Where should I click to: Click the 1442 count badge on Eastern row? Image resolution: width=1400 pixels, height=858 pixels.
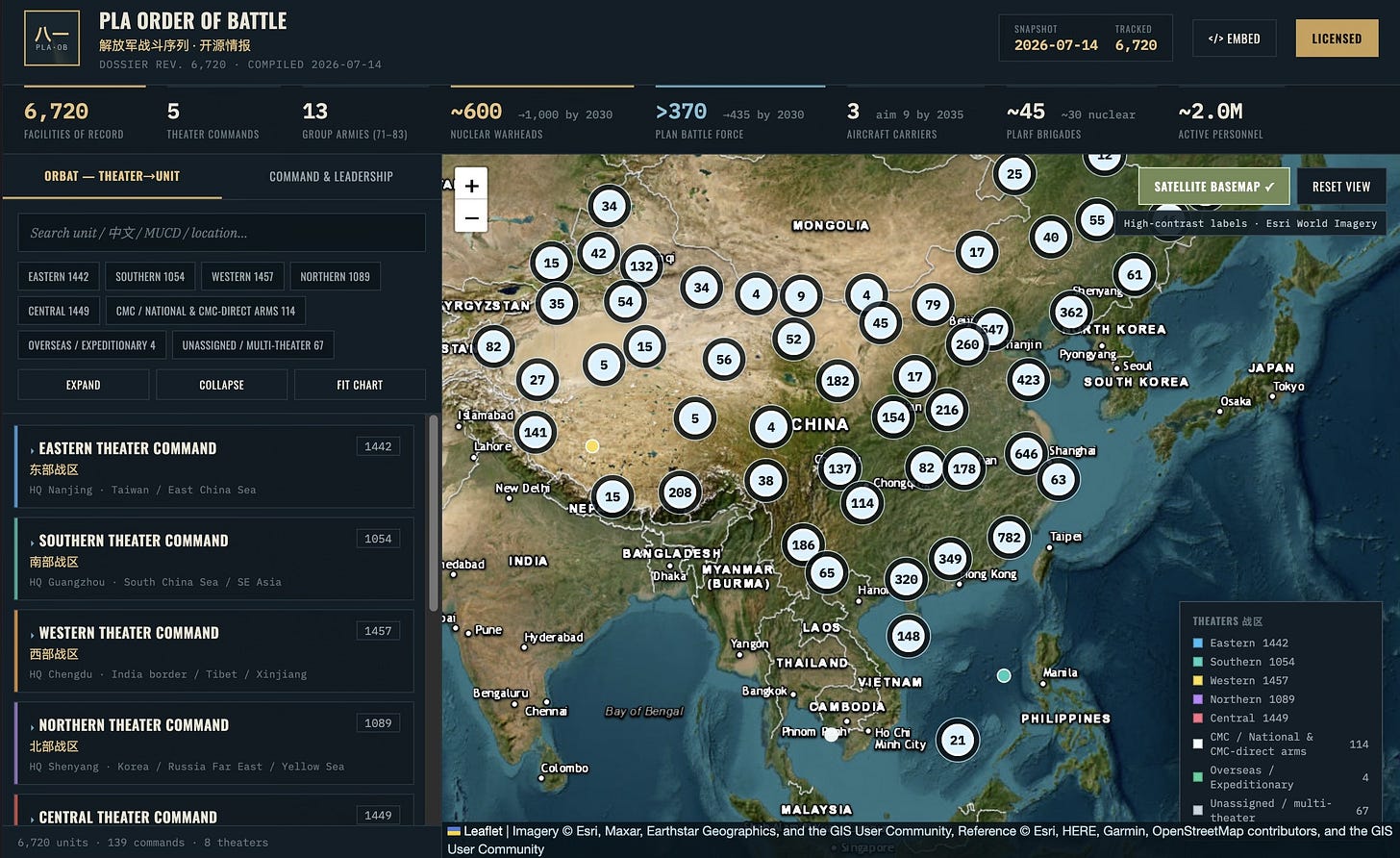point(378,446)
